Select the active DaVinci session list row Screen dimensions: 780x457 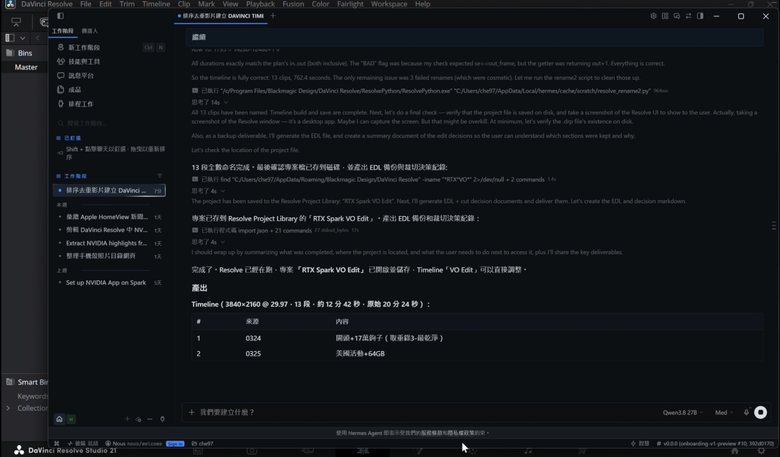point(109,190)
